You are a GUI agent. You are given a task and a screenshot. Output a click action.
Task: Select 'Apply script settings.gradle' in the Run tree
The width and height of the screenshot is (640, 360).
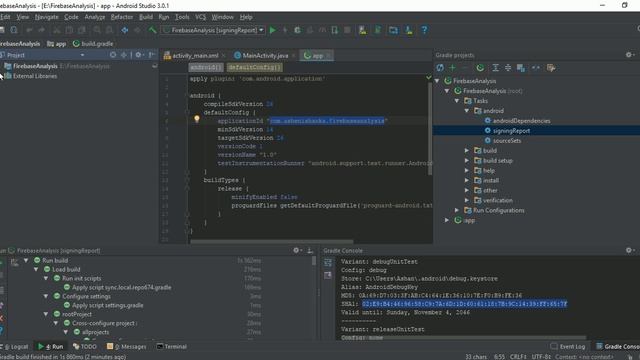[x=108, y=305]
